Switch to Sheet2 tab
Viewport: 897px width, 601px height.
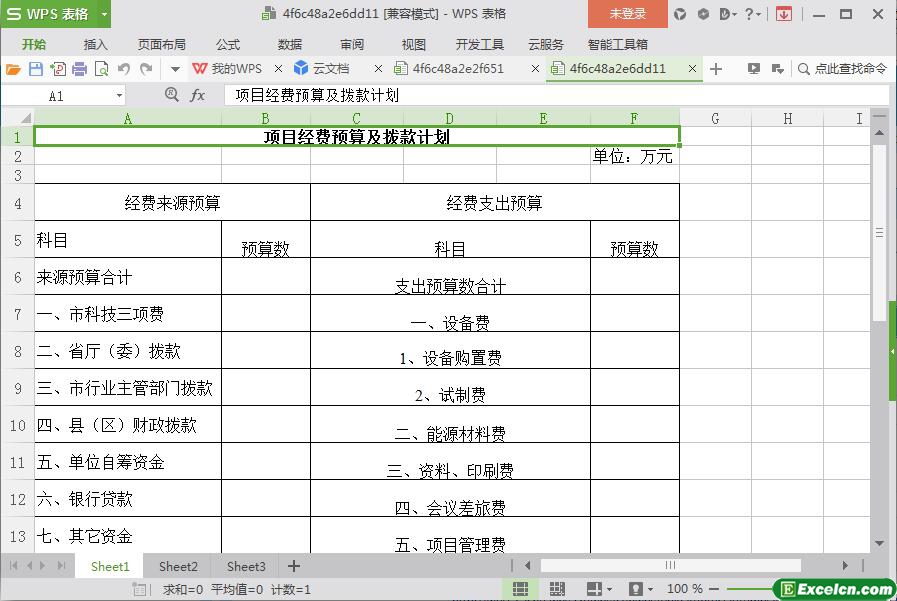pyautogui.click(x=178, y=567)
